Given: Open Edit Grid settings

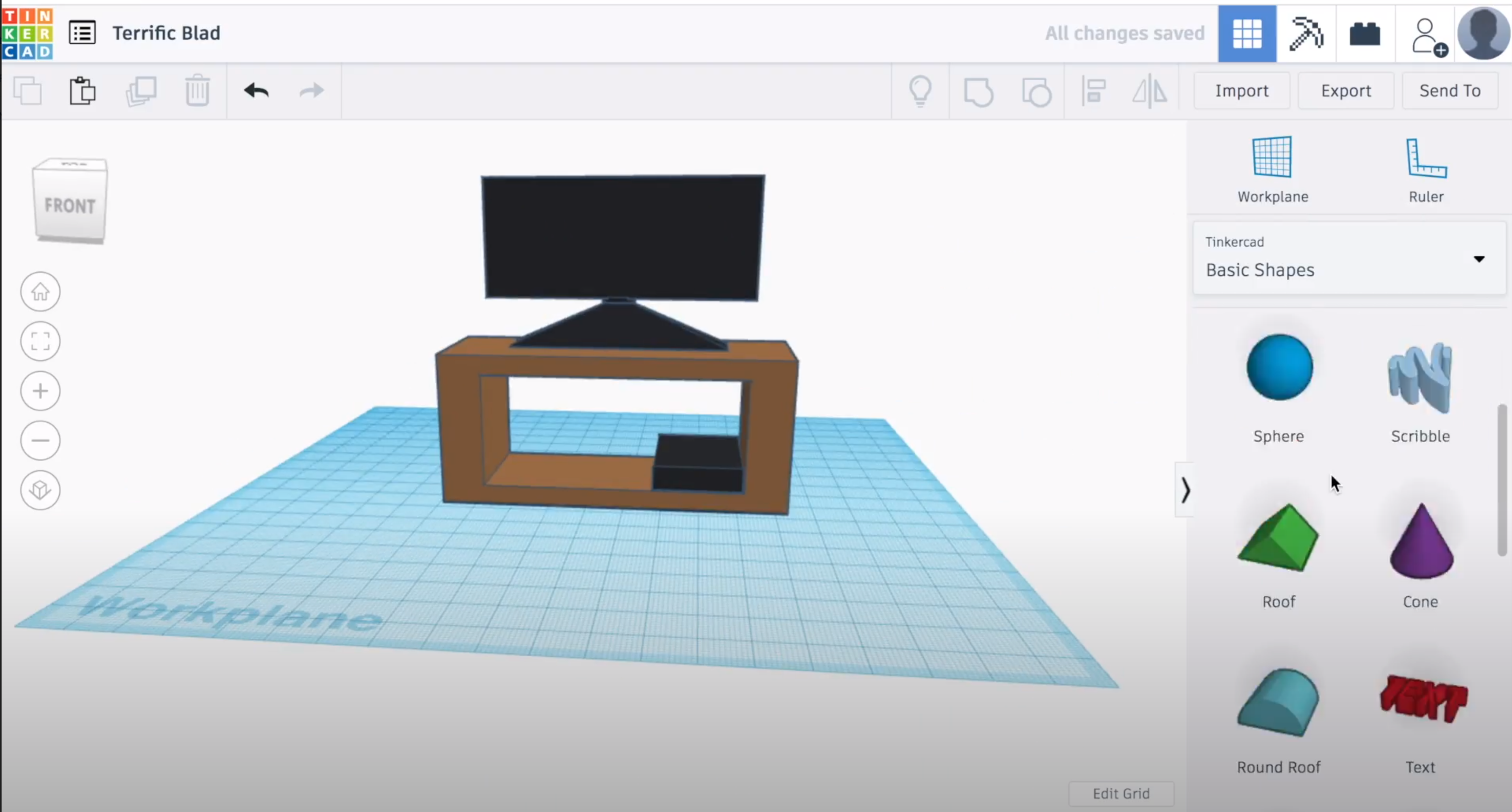Looking at the screenshot, I should coord(1122,793).
